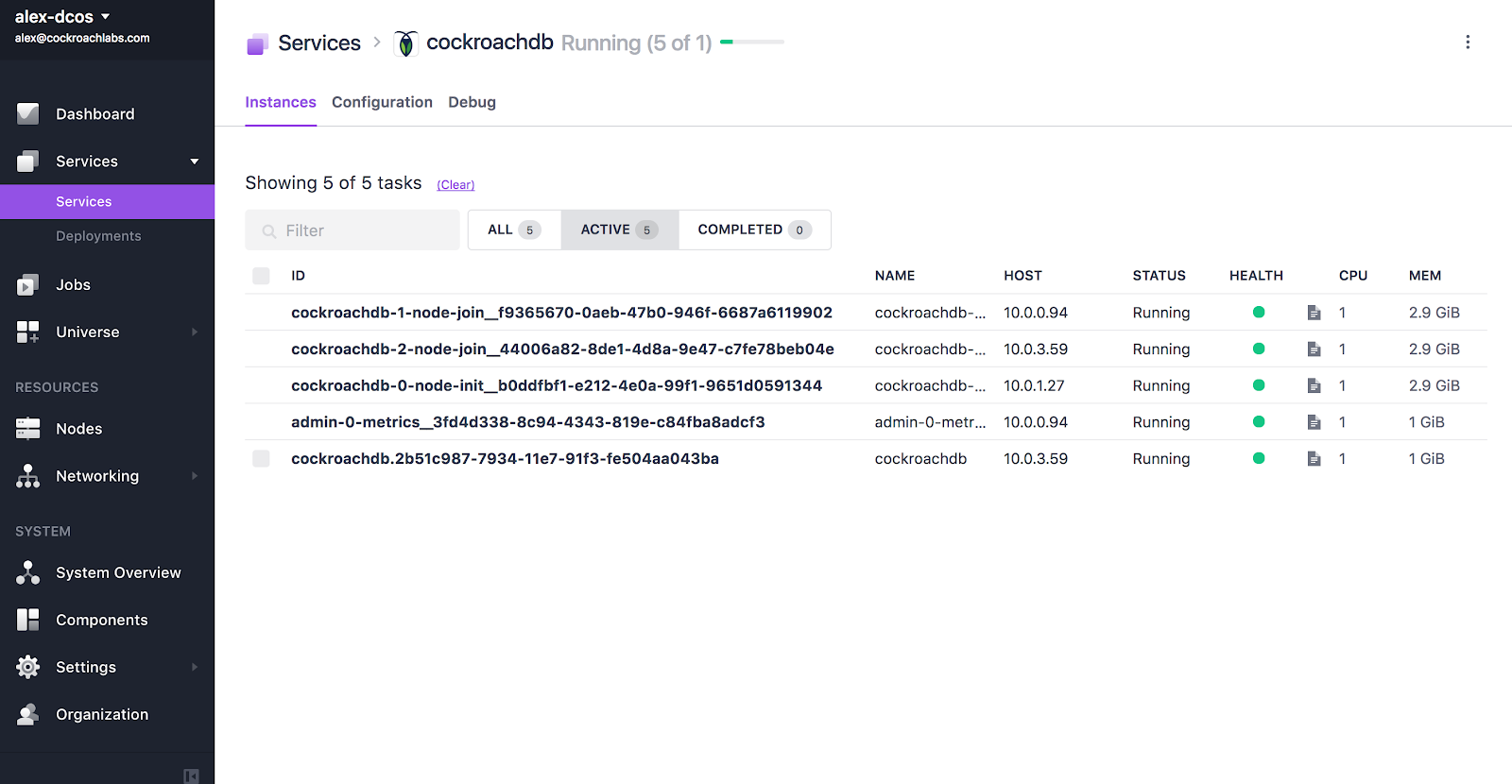The width and height of the screenshot is (1512, 784).
Task: Open the Dashboard menu item
Action: (95, 114)
